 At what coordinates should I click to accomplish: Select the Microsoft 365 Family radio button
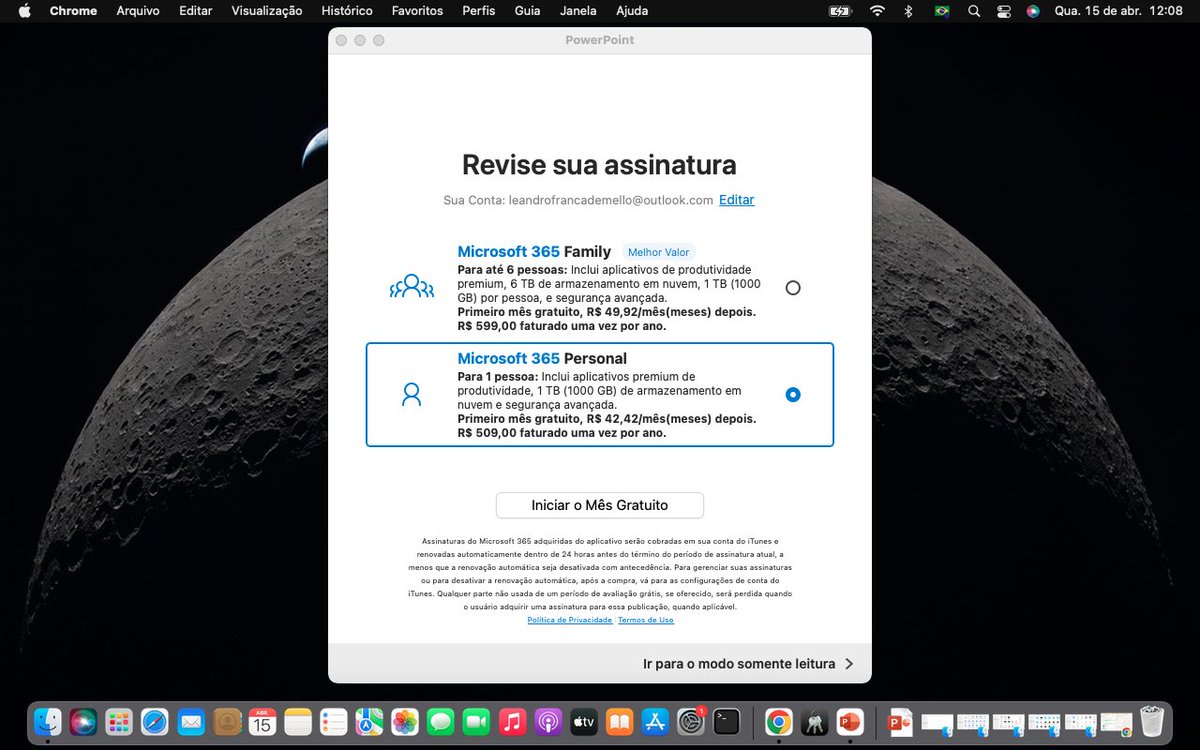pyautogui.click(x=793, y=288)
